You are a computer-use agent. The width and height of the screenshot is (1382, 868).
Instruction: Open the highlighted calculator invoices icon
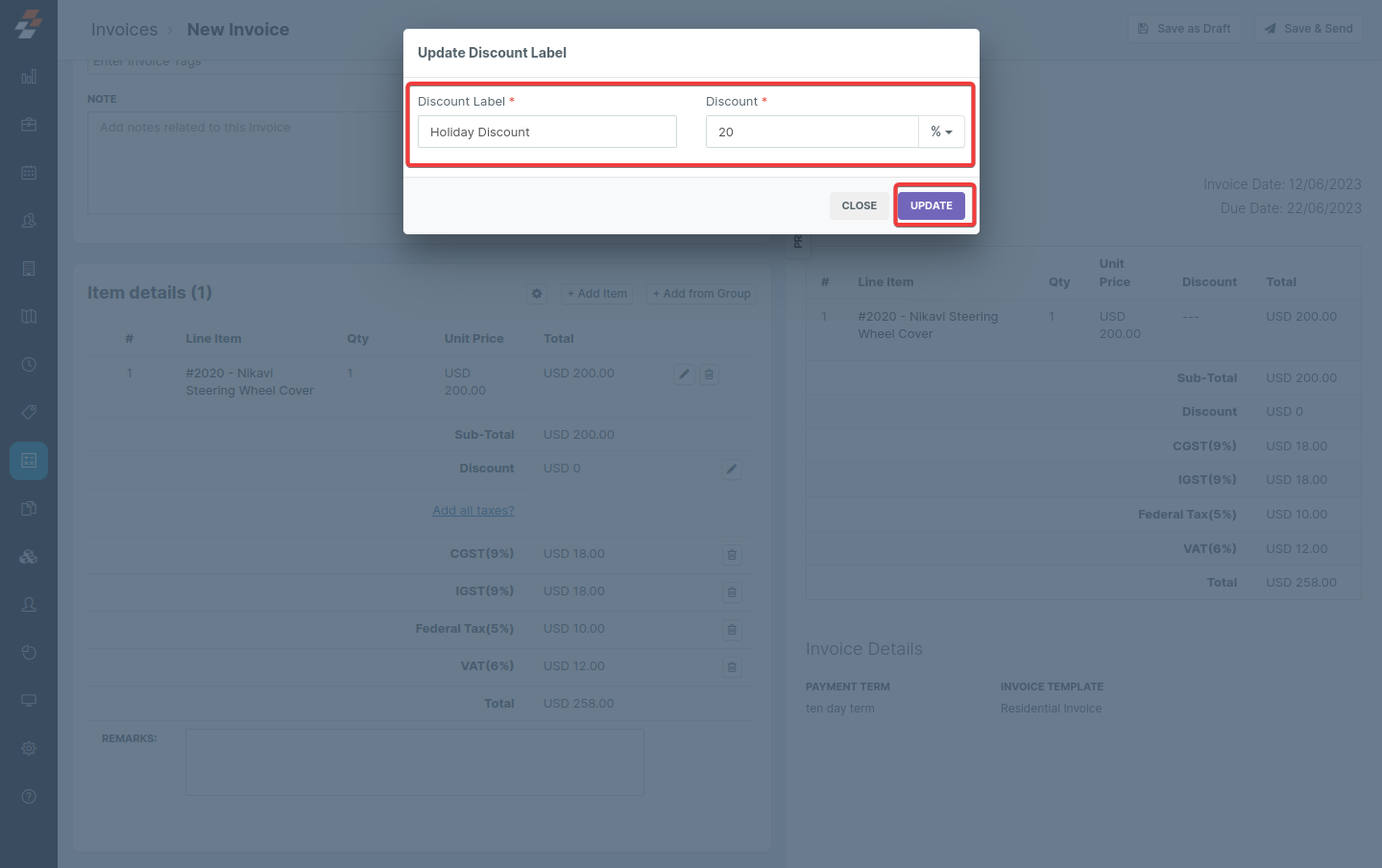29,461
